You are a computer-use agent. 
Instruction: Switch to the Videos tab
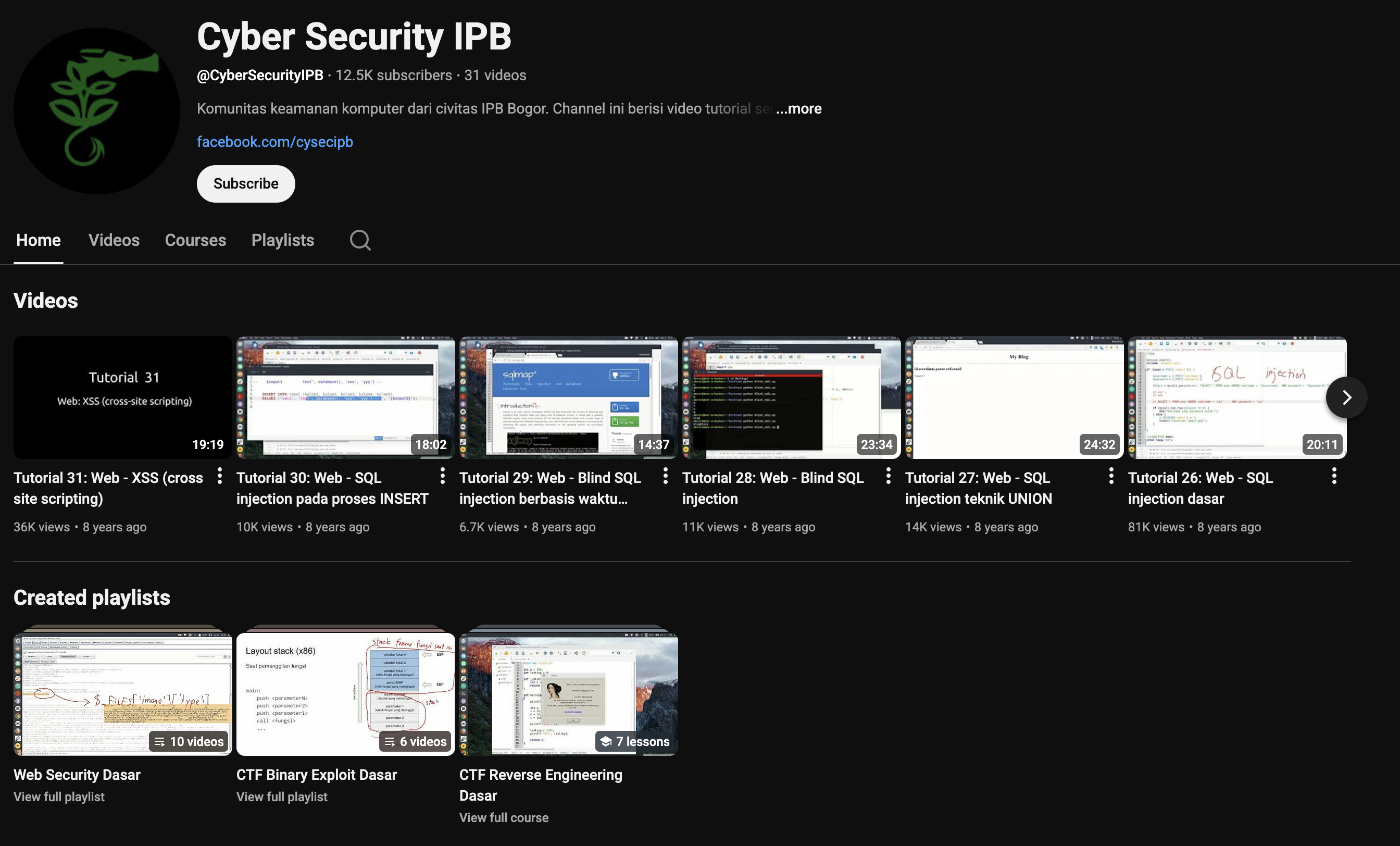(x=114, y=240)
